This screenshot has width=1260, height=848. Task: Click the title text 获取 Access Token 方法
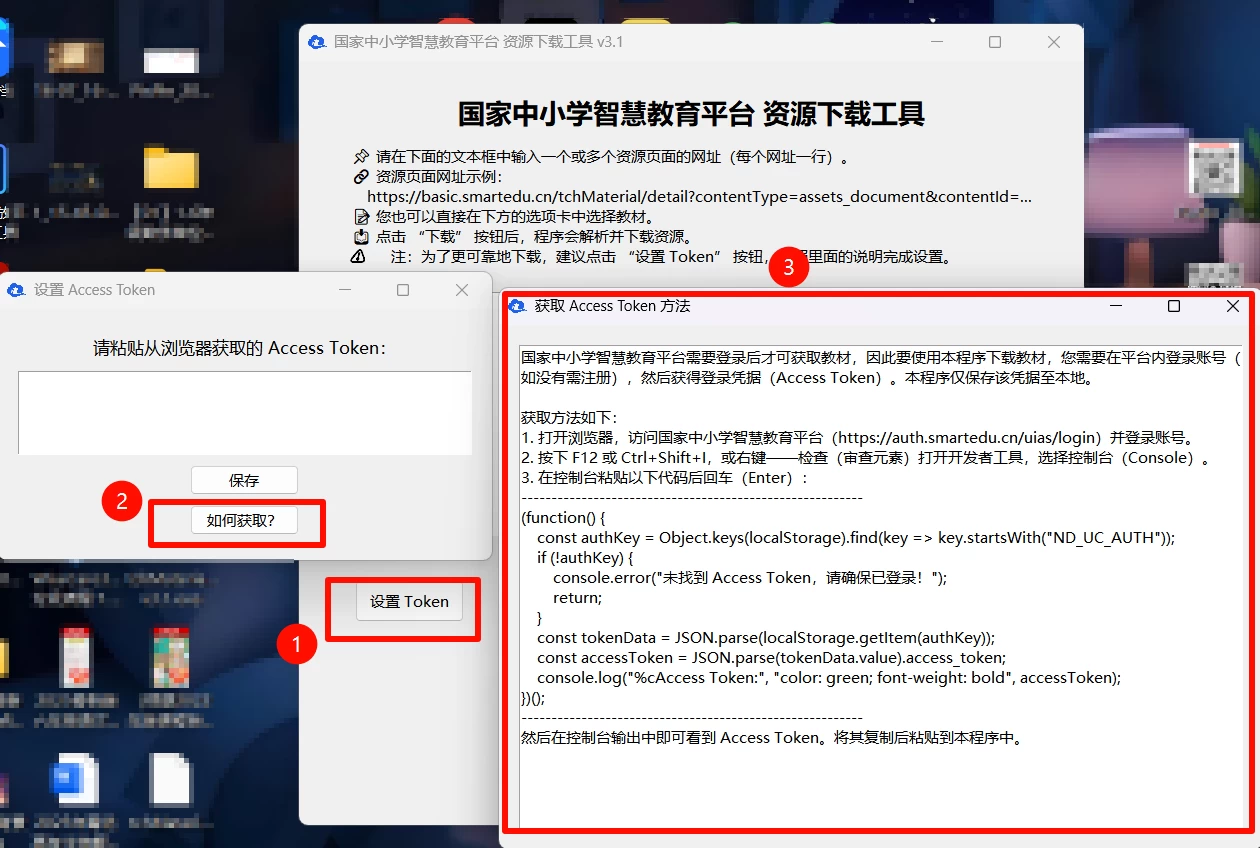click(612, 306)
